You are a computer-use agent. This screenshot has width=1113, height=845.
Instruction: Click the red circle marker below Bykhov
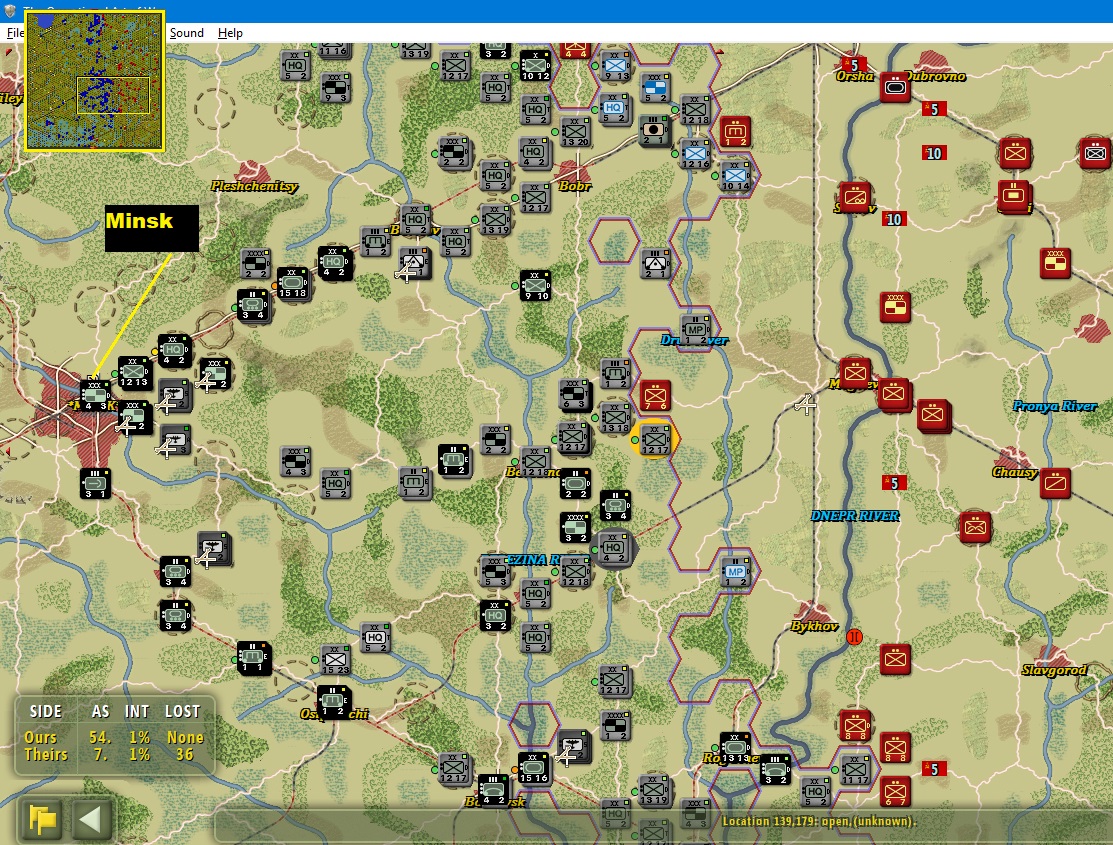pos(855,637)
